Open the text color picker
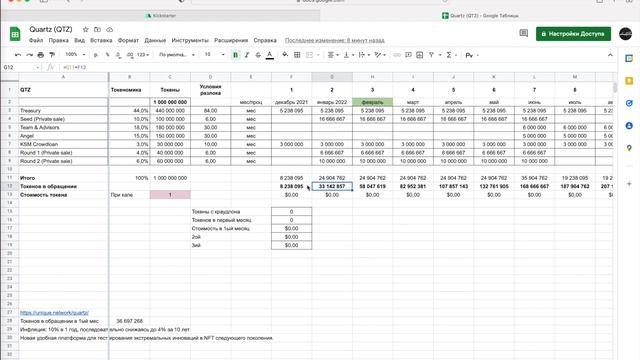This screenshot has height=360, width=640. [x=269, y=55]
